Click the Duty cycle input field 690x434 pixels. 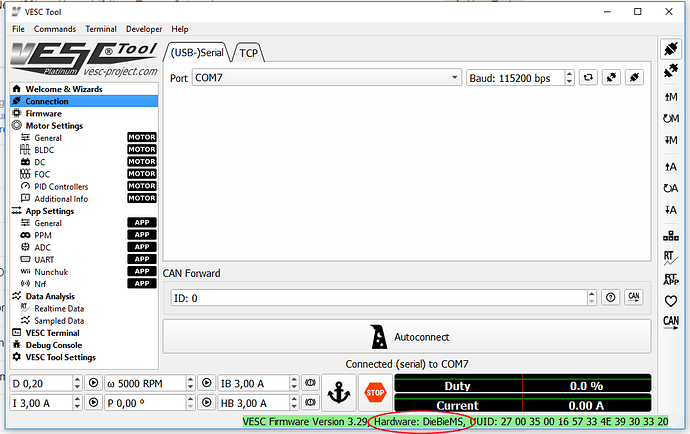40,383
